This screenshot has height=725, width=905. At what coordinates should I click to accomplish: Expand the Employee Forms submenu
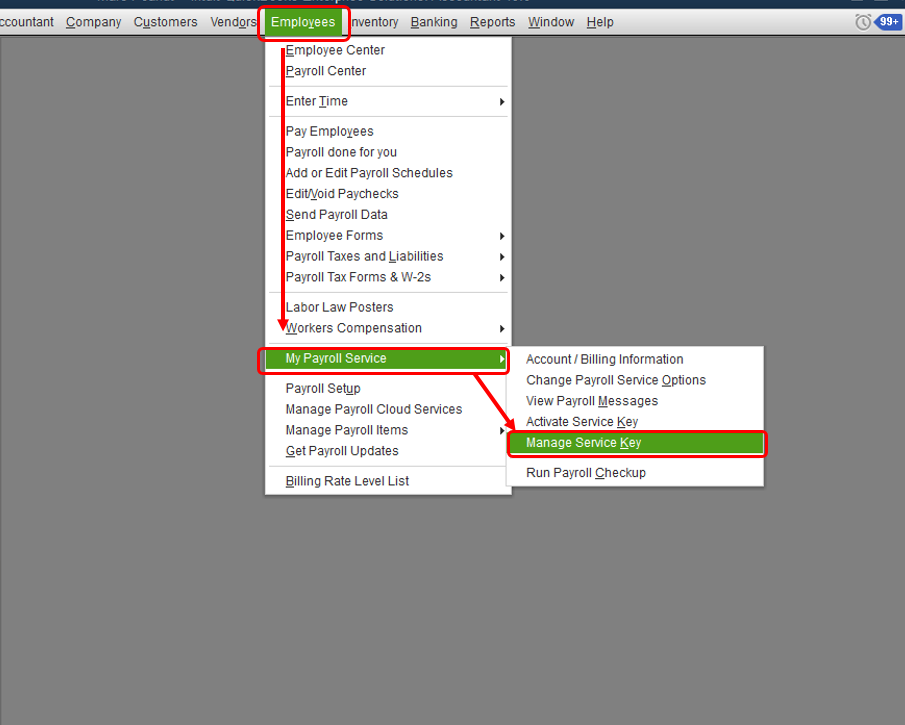click(x=388, y=236)
